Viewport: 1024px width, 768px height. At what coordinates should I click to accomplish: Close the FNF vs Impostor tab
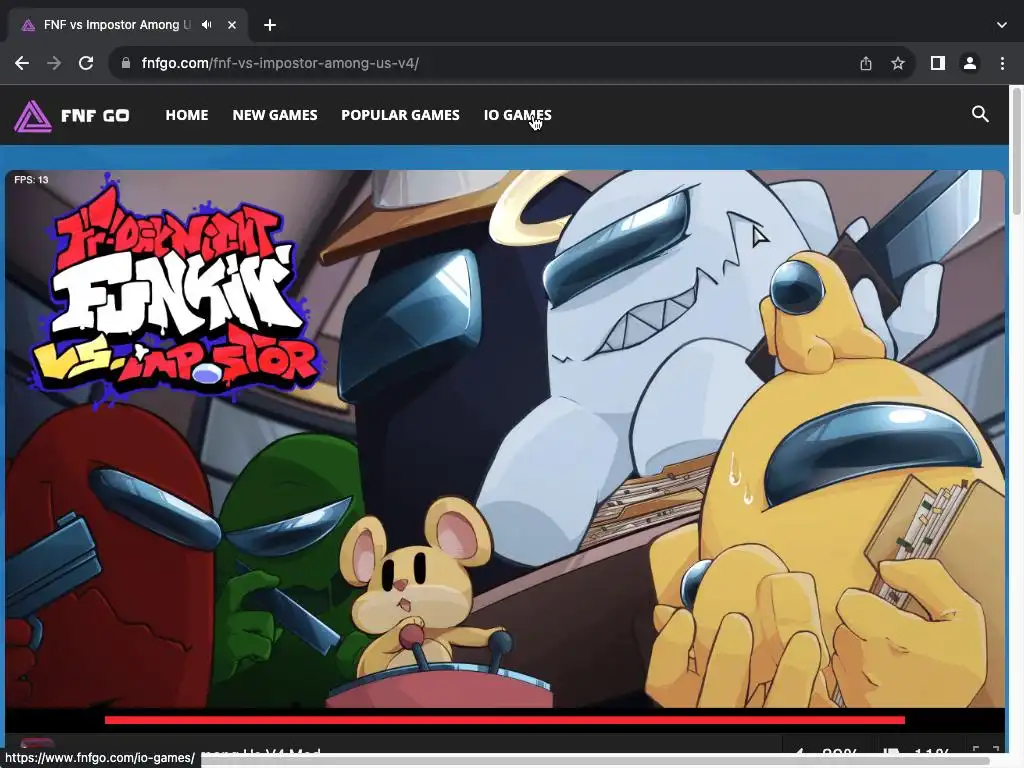pyautogui.click(x=232, y=25)
